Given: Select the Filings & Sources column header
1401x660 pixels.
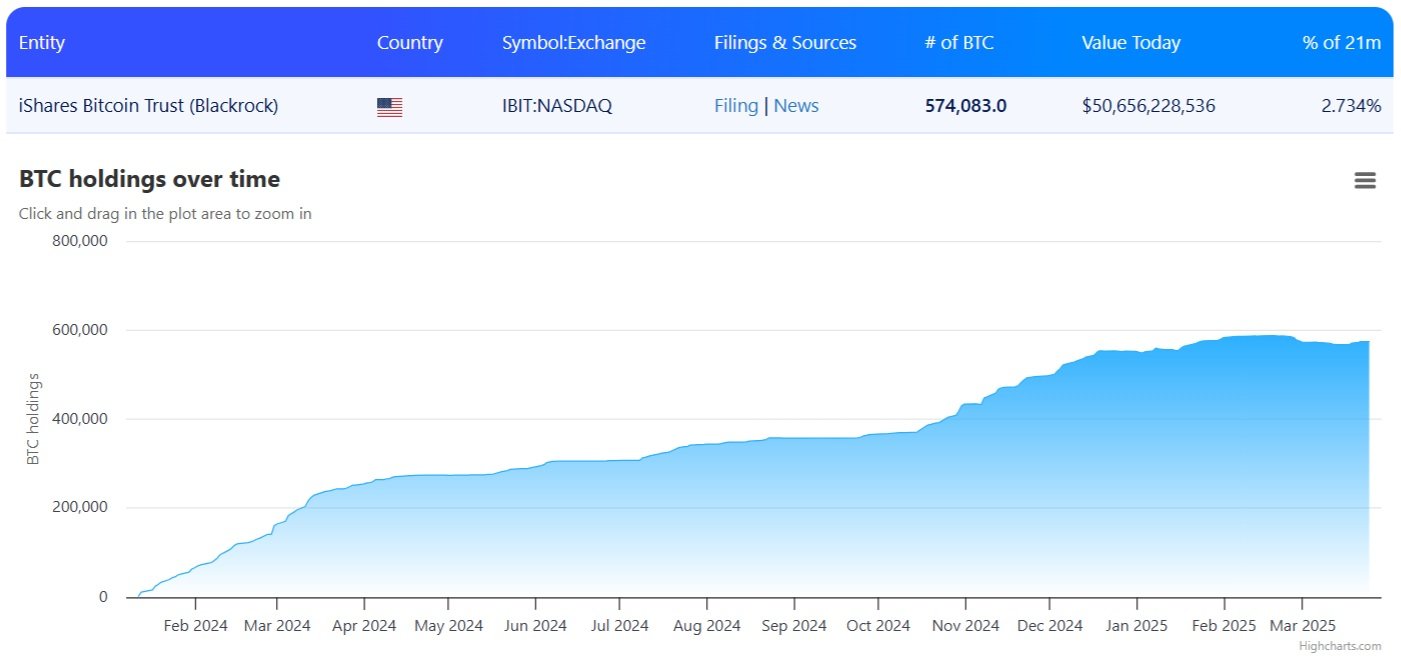Looking at the screenshot, I should coord(785,43).
